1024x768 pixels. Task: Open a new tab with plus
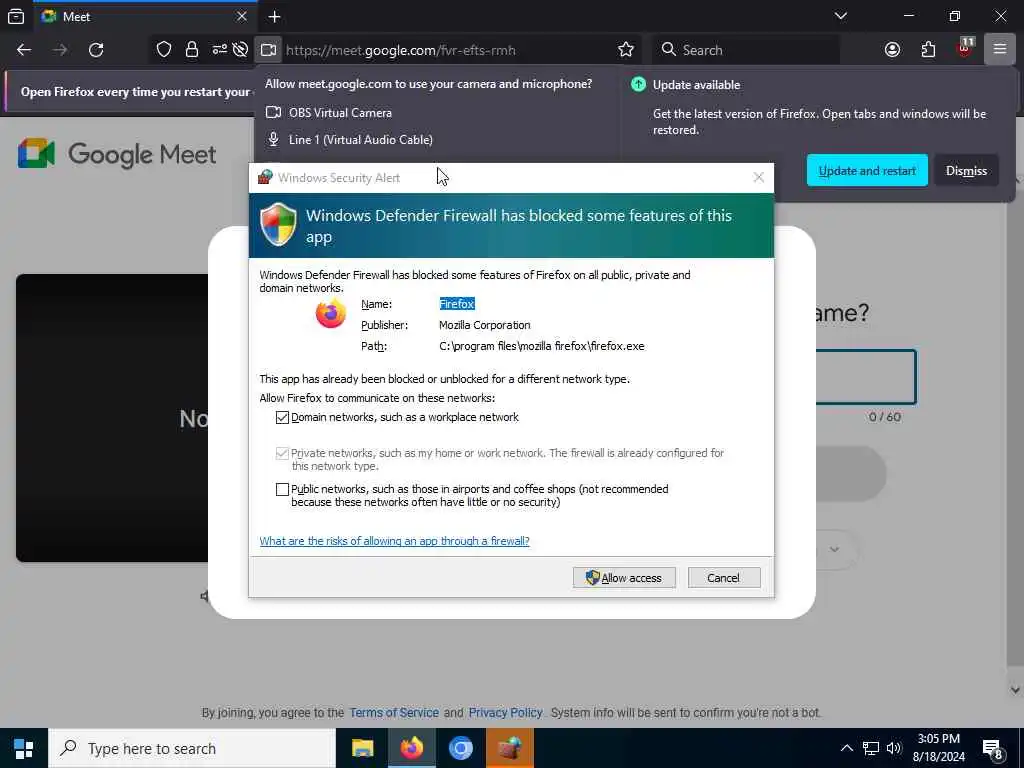274,16
